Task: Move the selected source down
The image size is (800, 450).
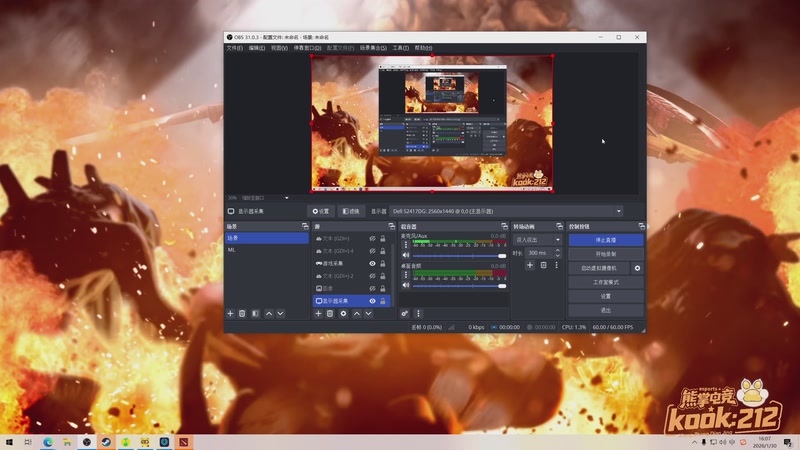Action: pyautogui.click(x=368, y=313)
